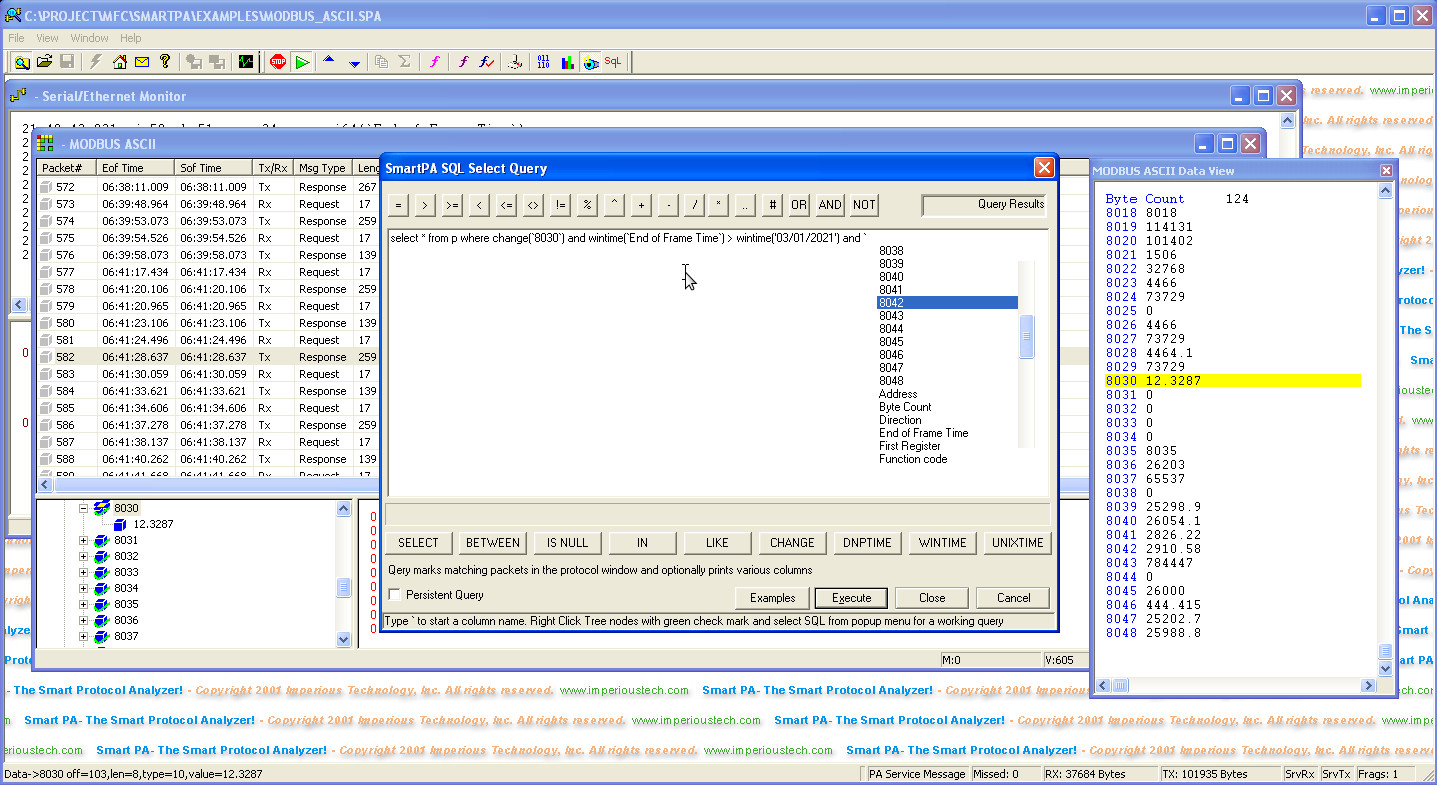
Task: Insert the NOT operator
Action: 864,205
